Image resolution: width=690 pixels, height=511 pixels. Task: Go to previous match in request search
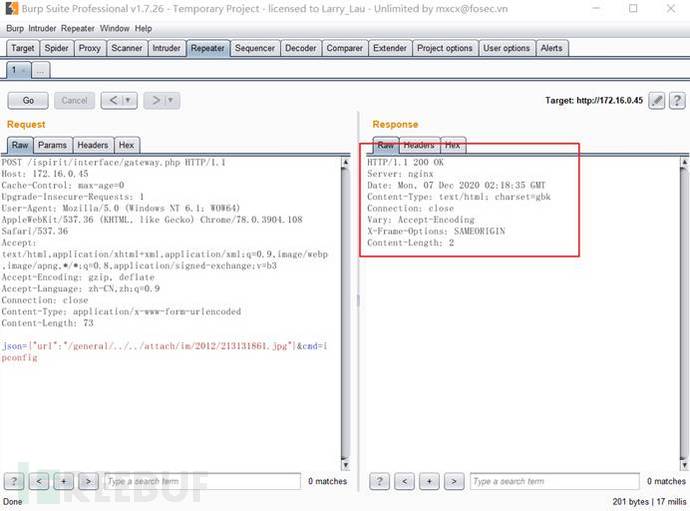point(39,482)
